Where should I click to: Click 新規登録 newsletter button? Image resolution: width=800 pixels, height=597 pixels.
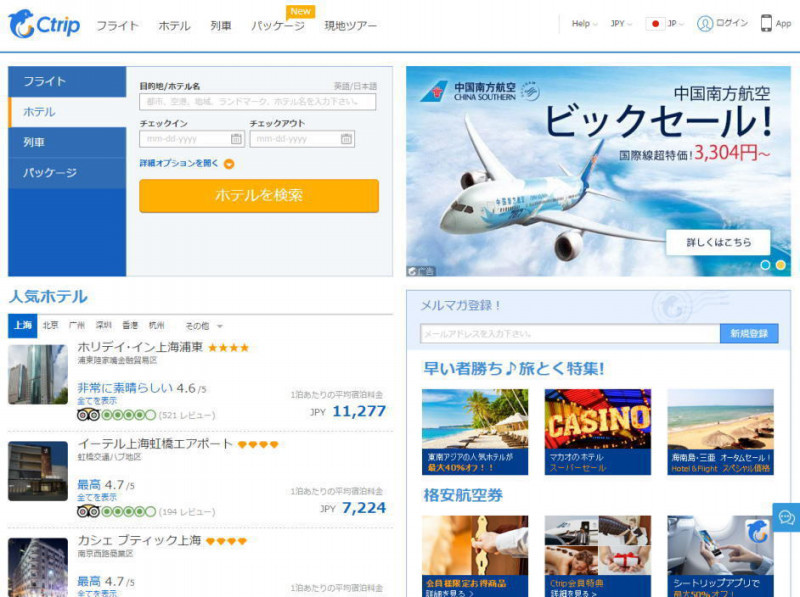pos(748,333)
